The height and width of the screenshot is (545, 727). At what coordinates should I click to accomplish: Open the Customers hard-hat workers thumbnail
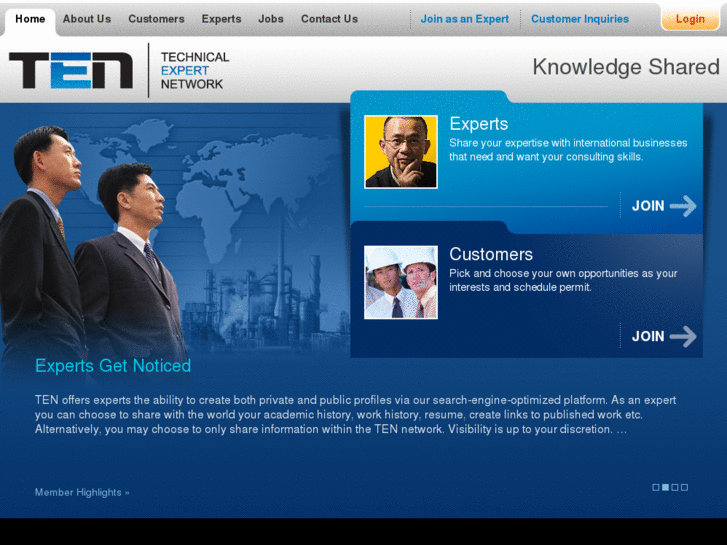[401, 282]
